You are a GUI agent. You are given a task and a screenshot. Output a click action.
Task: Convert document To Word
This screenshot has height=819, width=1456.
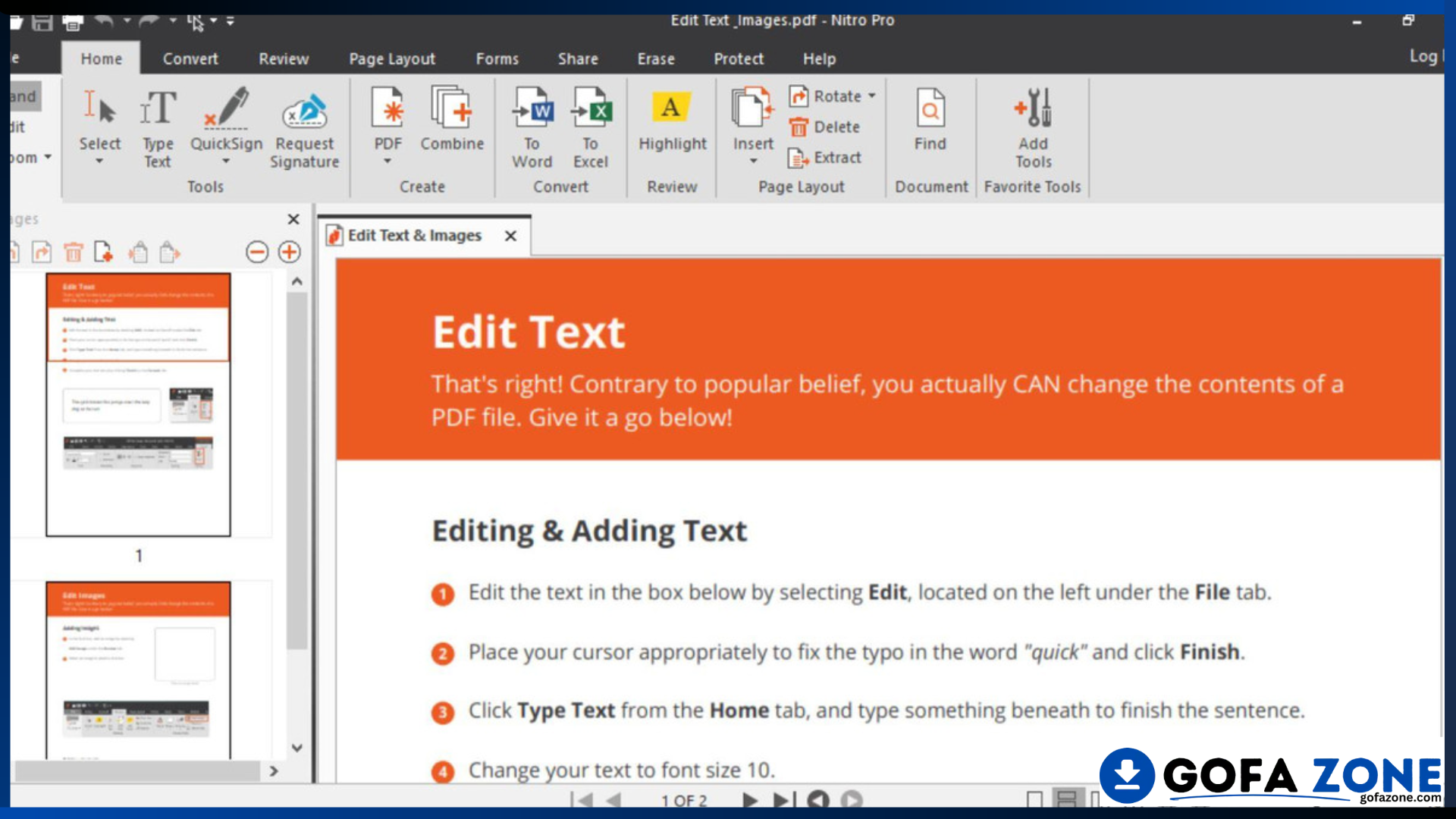532,127
